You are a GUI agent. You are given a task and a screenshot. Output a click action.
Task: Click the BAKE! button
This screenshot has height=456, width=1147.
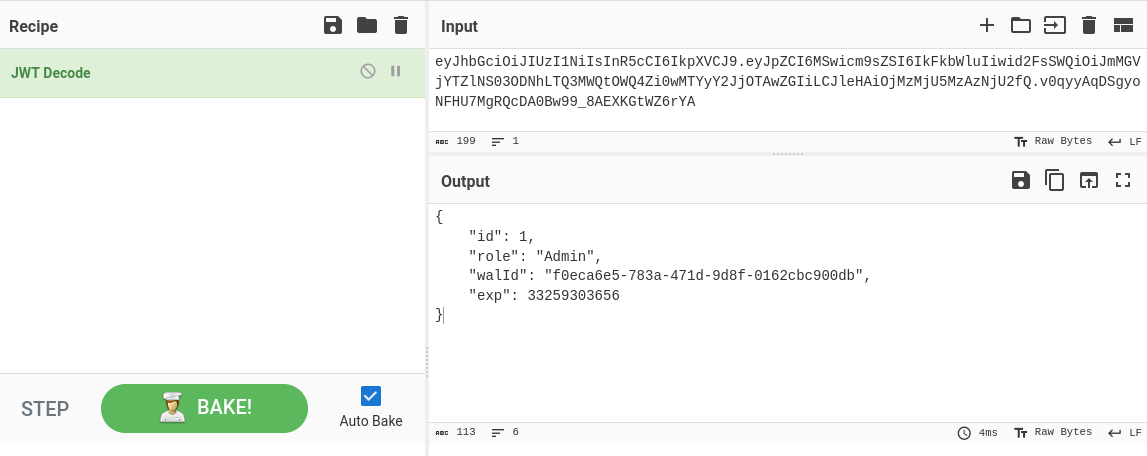[x=204, y=408]
